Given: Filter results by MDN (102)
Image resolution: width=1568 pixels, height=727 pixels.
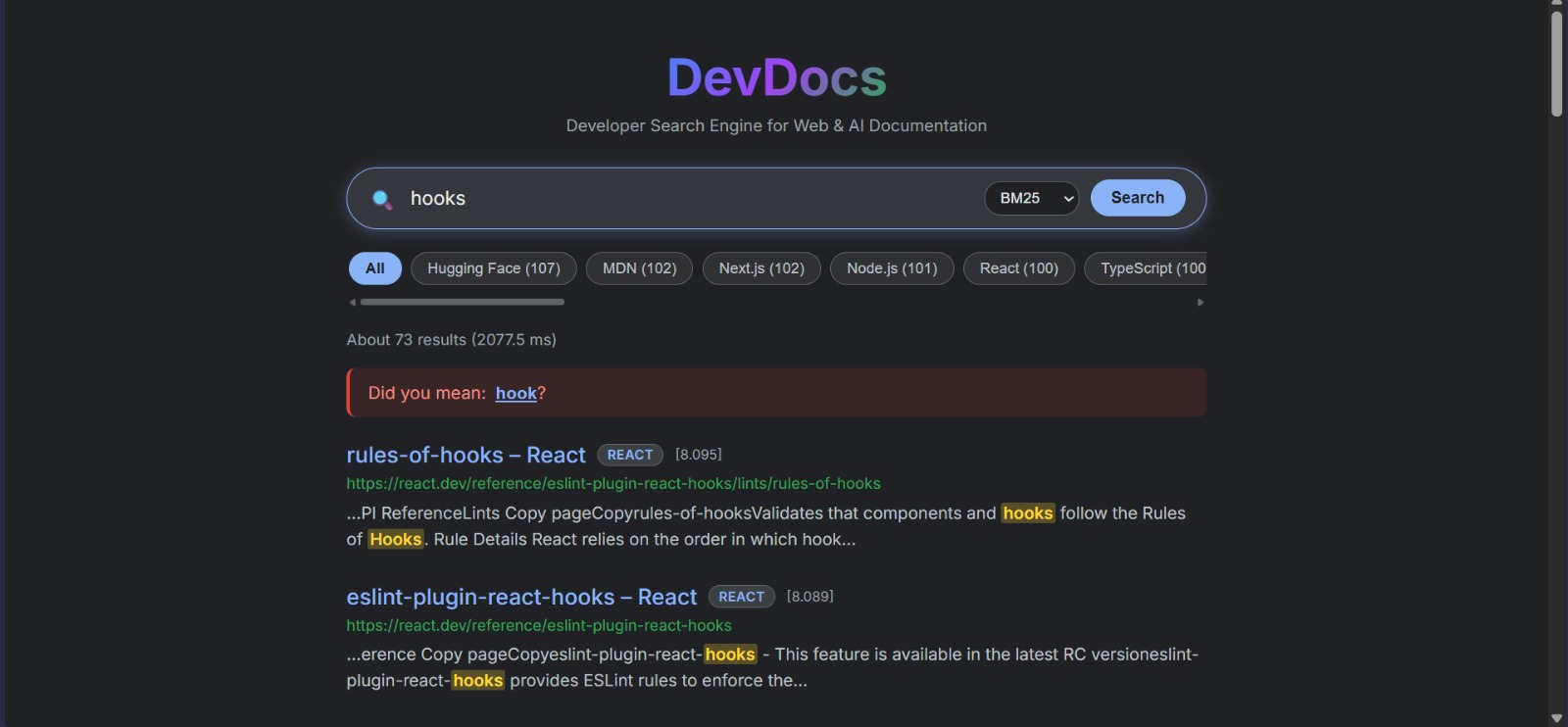Looking at the screenshot, I should [639, 268].
